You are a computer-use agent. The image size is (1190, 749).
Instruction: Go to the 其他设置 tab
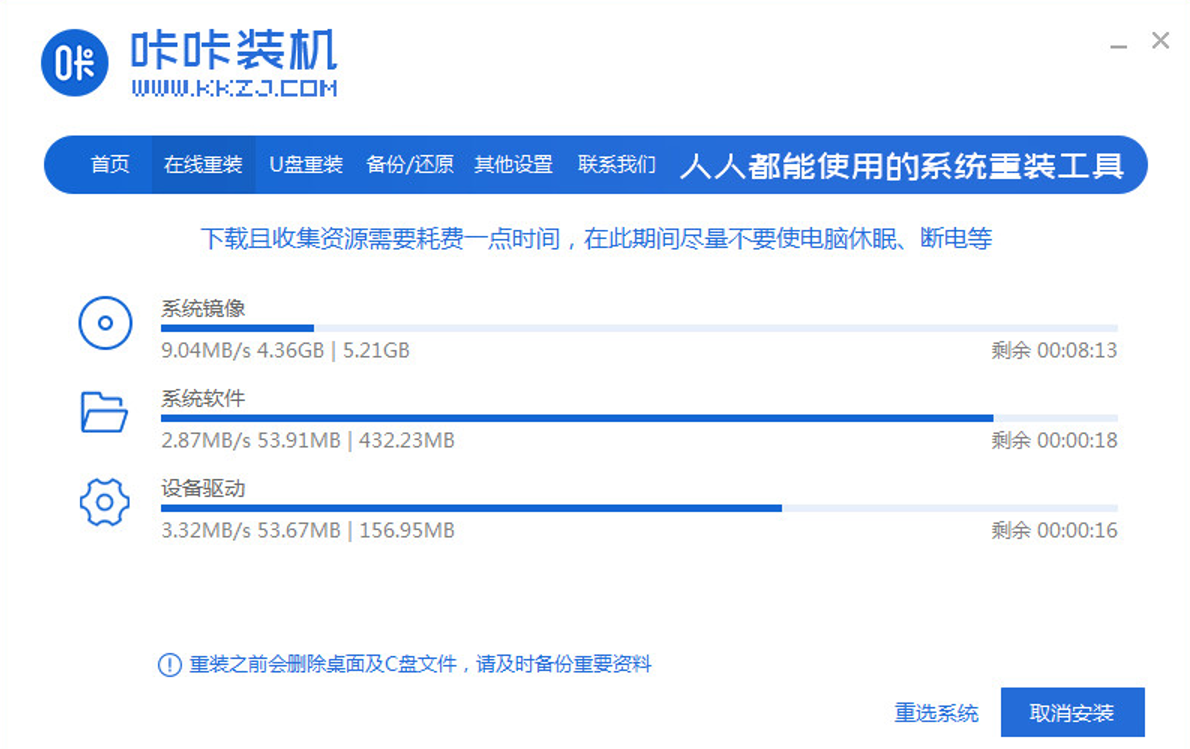(x=513, y=165)
